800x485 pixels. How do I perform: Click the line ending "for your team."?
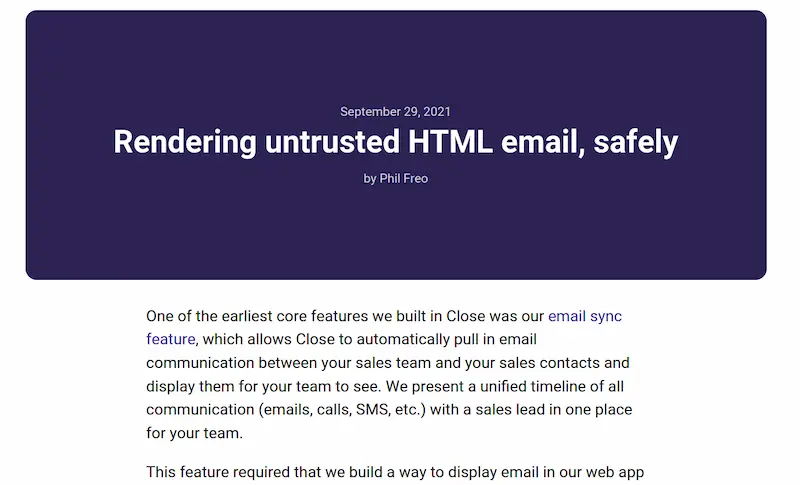pos(194,433)
